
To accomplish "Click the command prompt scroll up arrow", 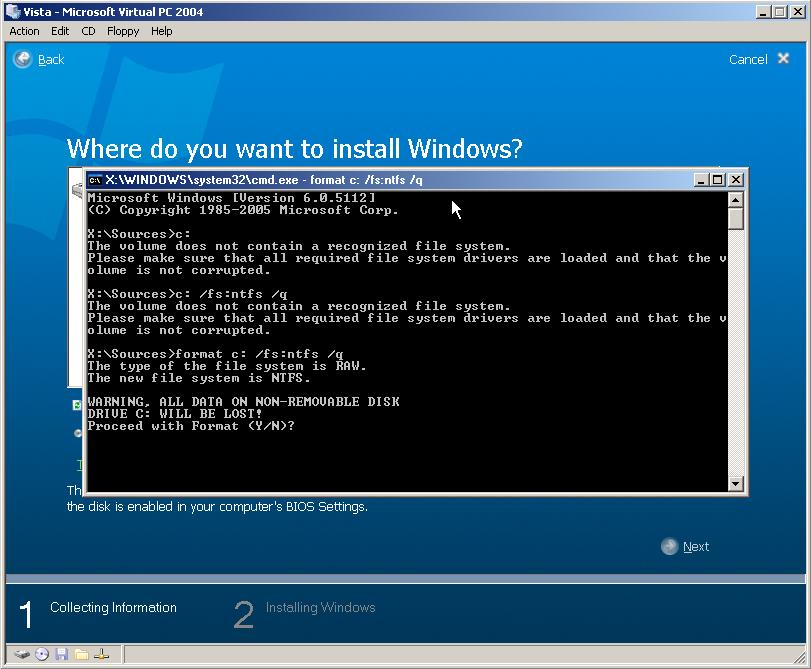I will [735, 199].
